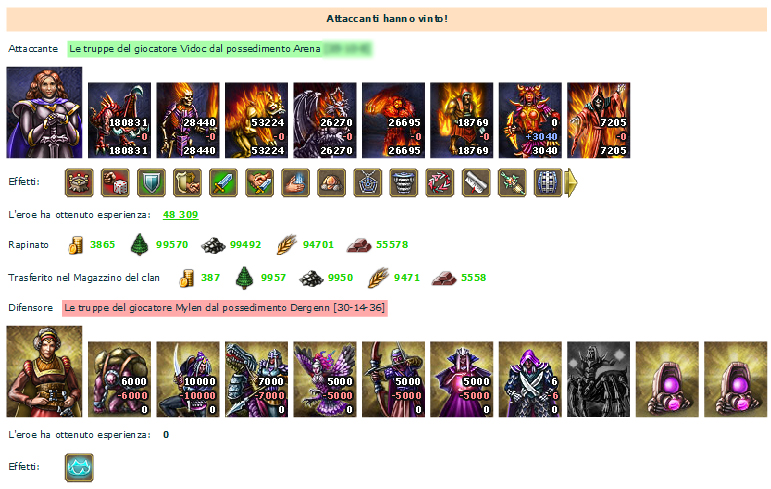The height and width of the screenshot is (489, 771).
Task: Click the attacker unit with +3040 reinforcement
Action: pyautogui.click(x=530, y=121)
